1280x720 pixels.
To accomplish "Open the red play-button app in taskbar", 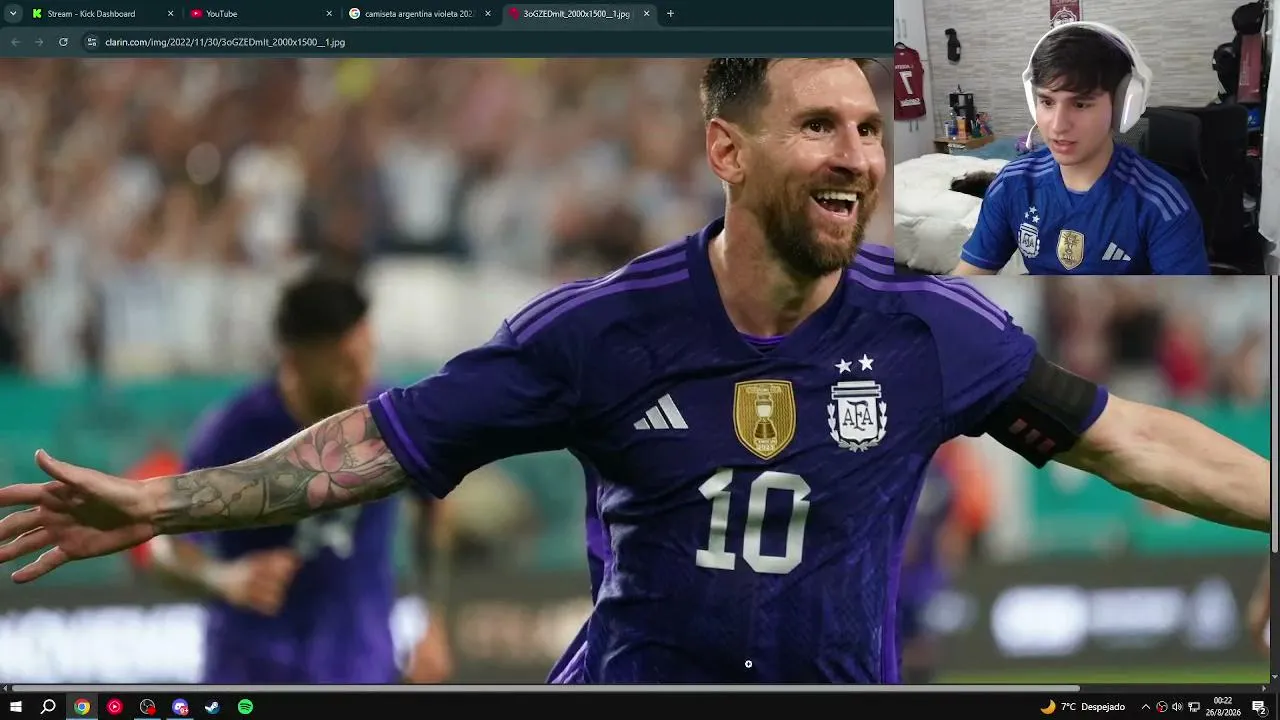I will click(x=115, y=707).
